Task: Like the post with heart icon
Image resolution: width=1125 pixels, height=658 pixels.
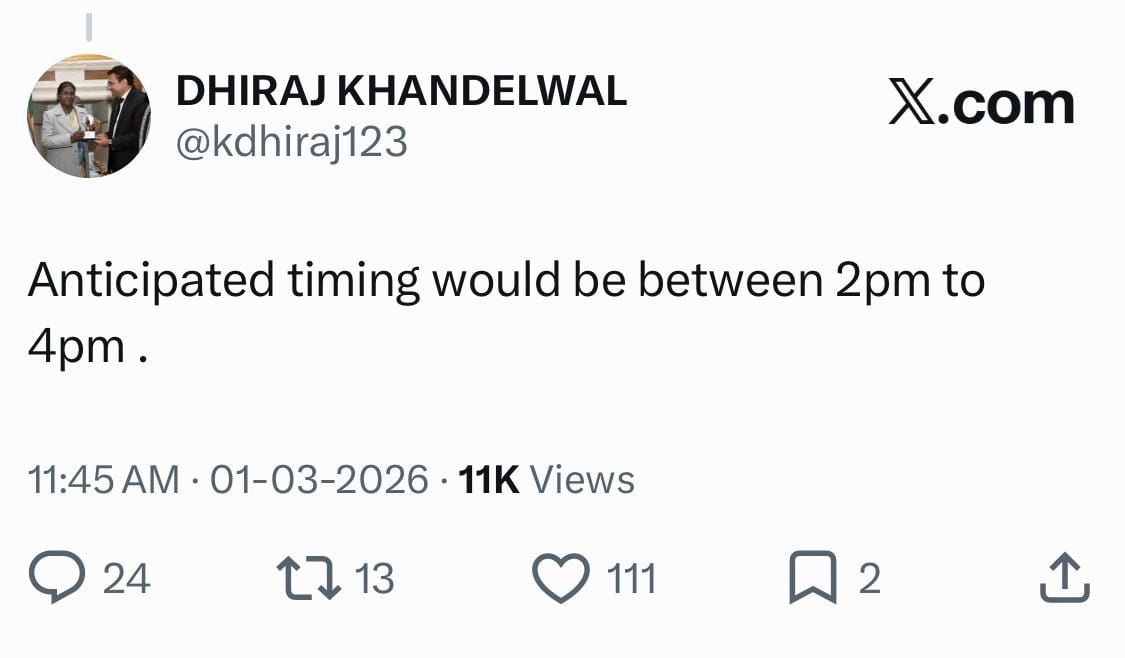Action: point(563,579)
